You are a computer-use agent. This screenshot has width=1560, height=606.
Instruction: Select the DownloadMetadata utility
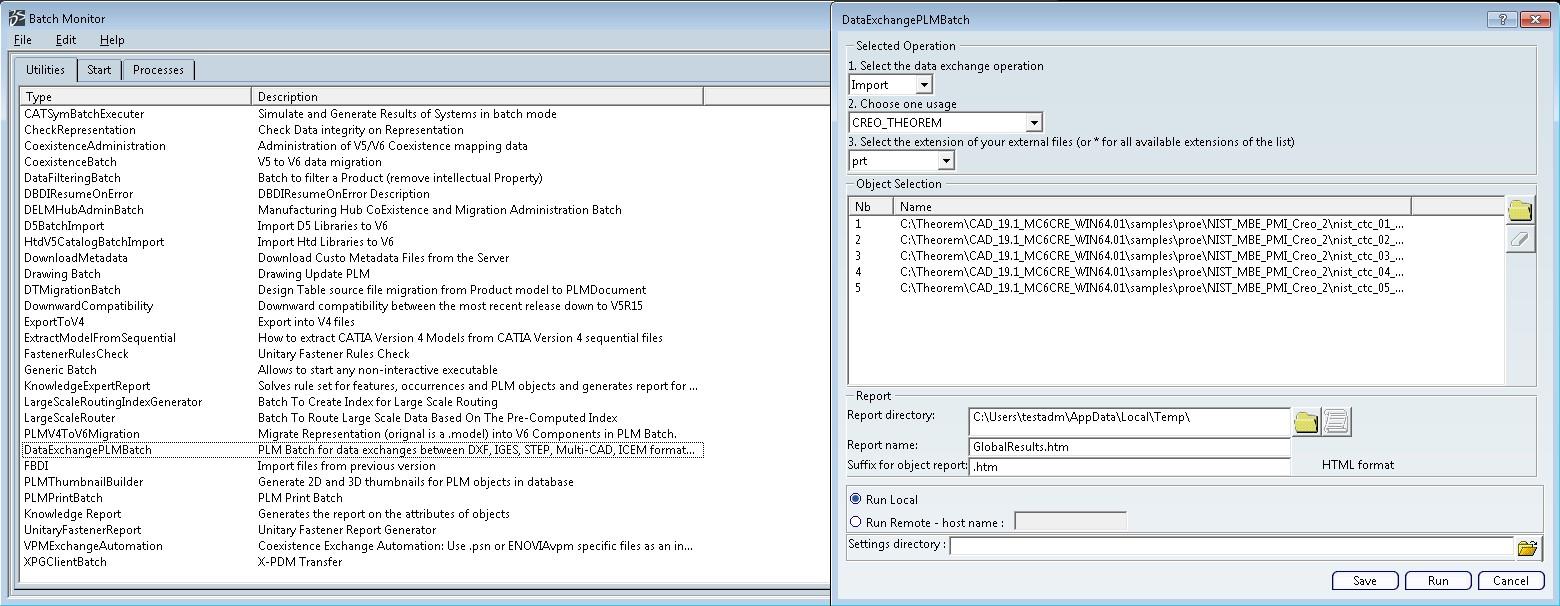tap(76, 258)
